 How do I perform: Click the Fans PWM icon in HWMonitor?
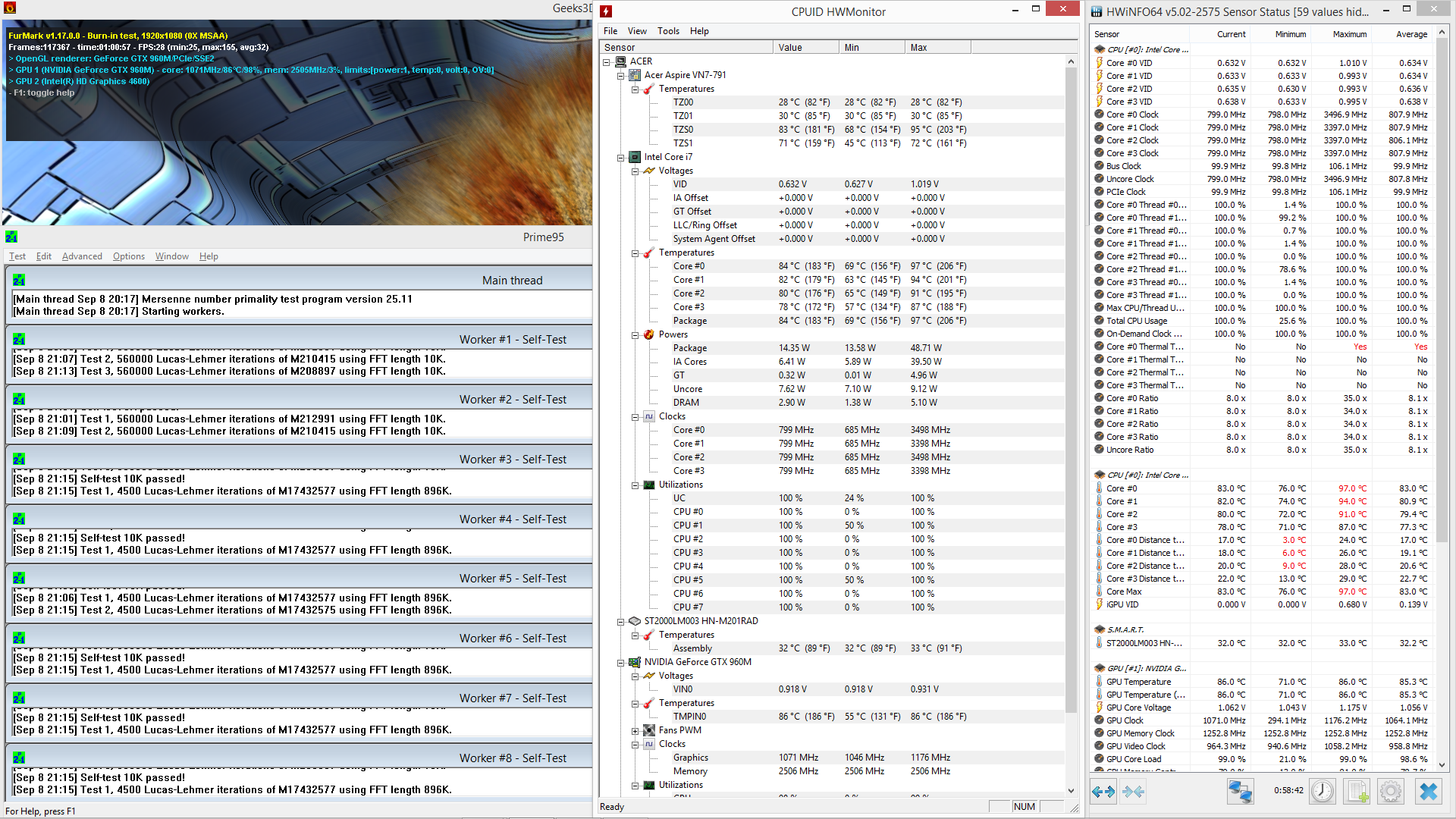[x=649, y=730]
